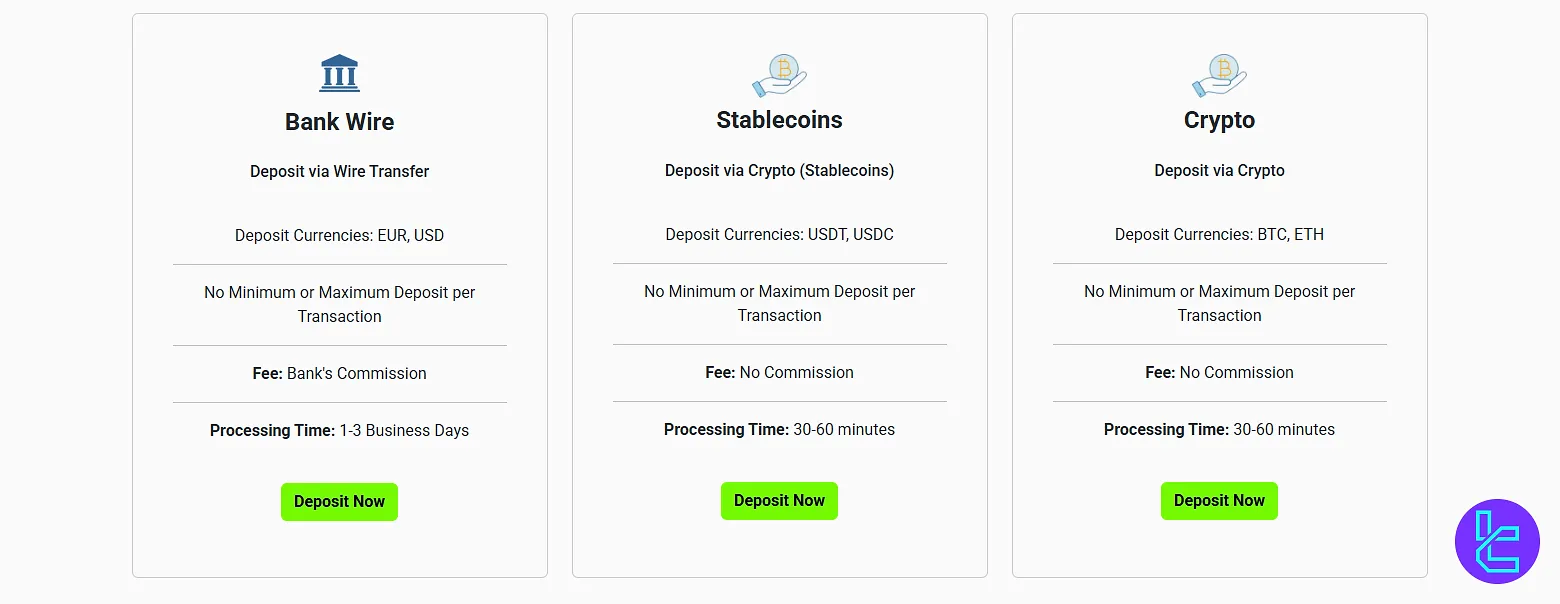Click Deposit Currencies: BTC, ETH line

point(1219,235)
